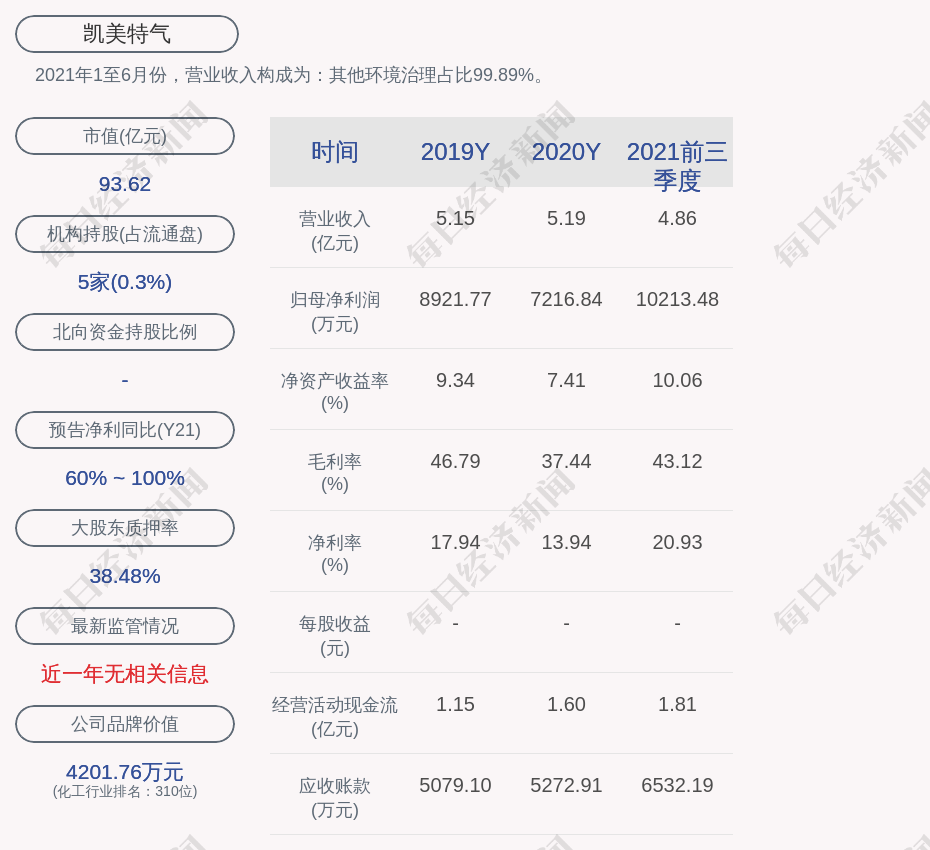Click the red 近一年无相关信息 text
Image resolution: width=930 pixels, height=850 pixels.
coord(125,674)
